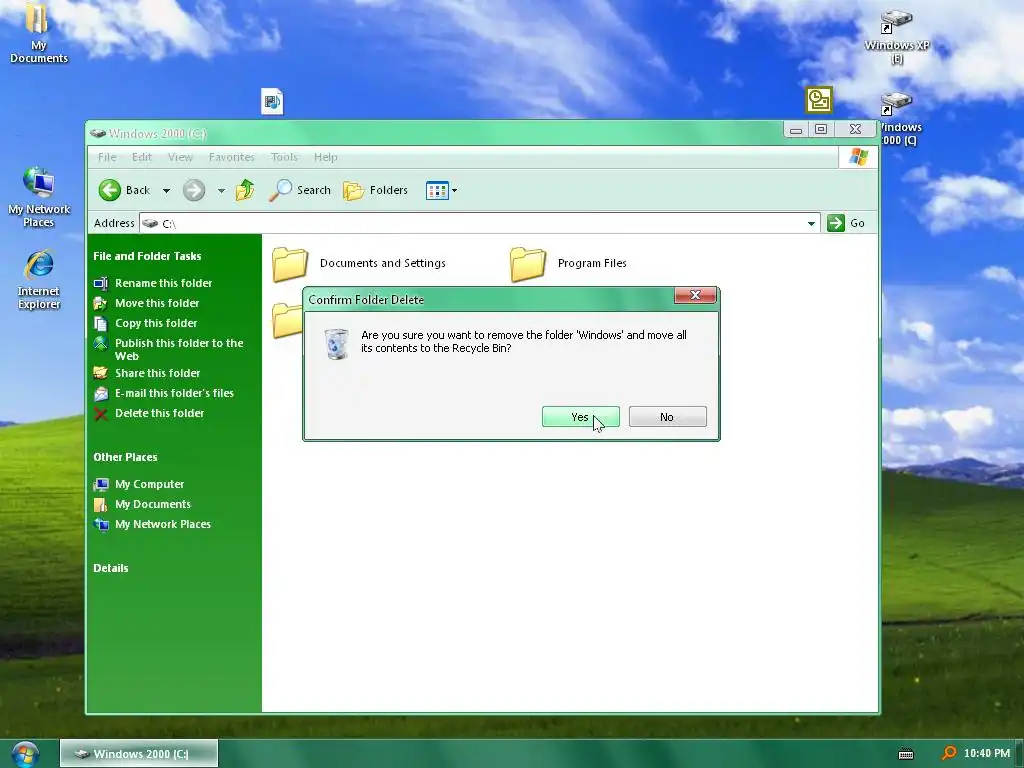This screenshot has width=1024, height=768.
Task: Minimize the Windows 2000 (C:) window
Action: pyautogui.click(x=795, y=129)
